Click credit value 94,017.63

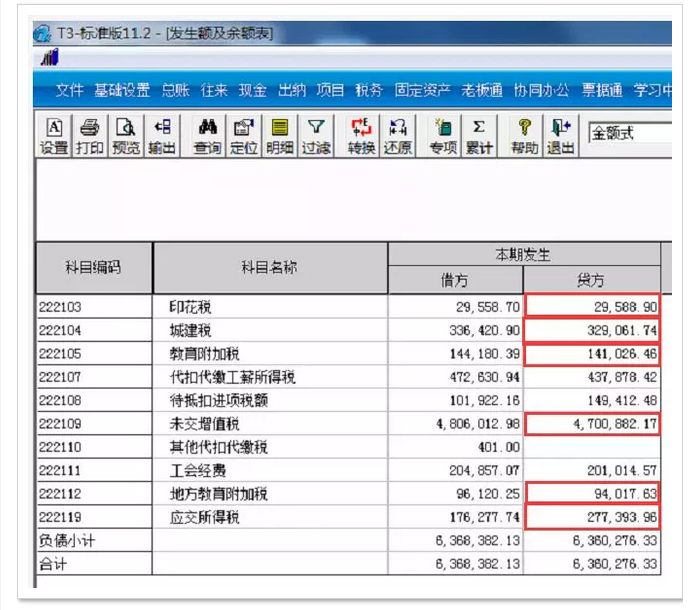coord(625,494)
